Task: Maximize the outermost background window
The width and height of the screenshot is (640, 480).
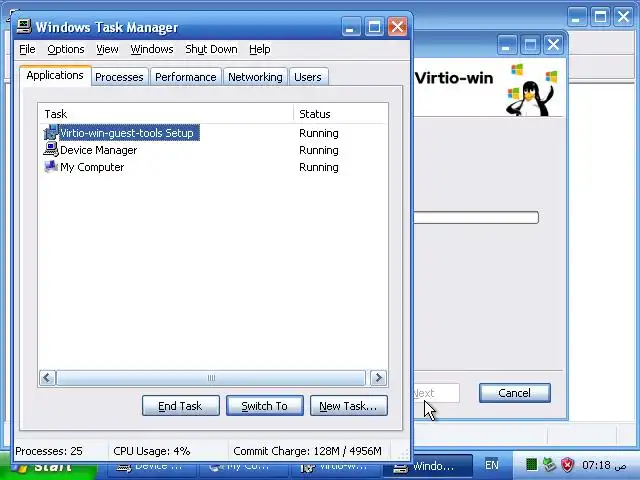Action: (x=600, y=17)
